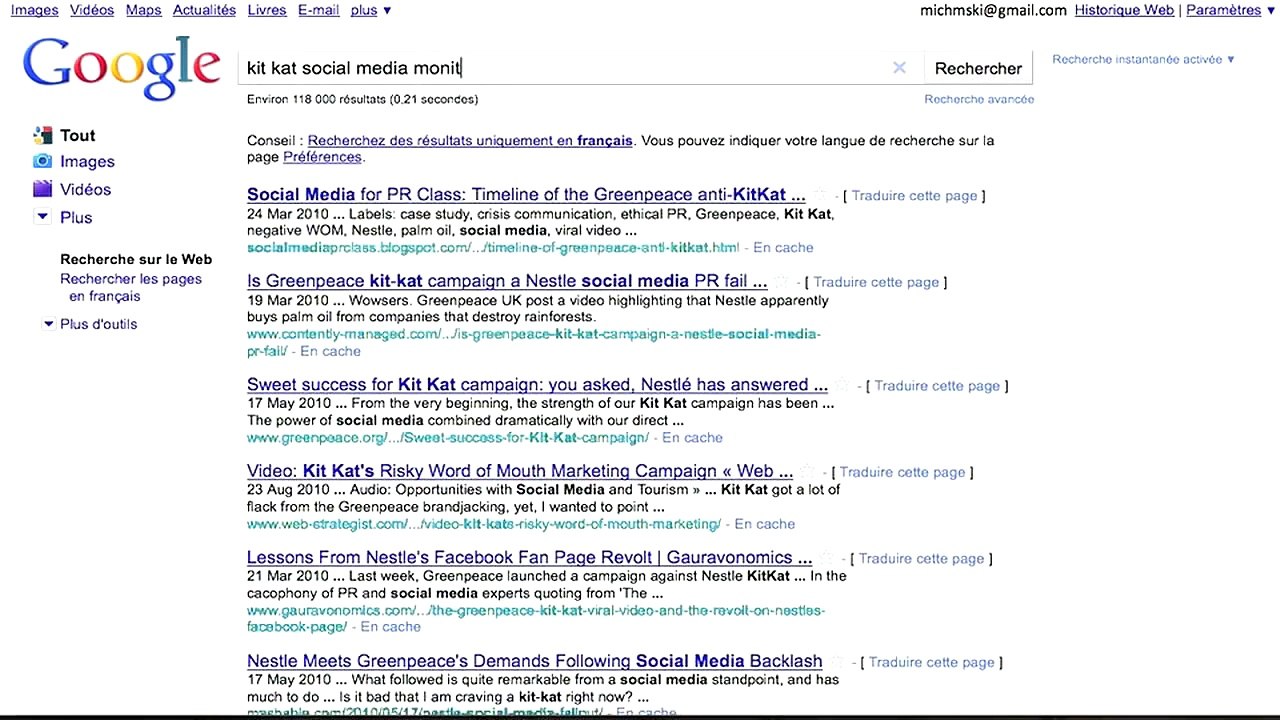
Task: Open 'Recherche instantanée activée' dropdown
Action: [1143, 59]
